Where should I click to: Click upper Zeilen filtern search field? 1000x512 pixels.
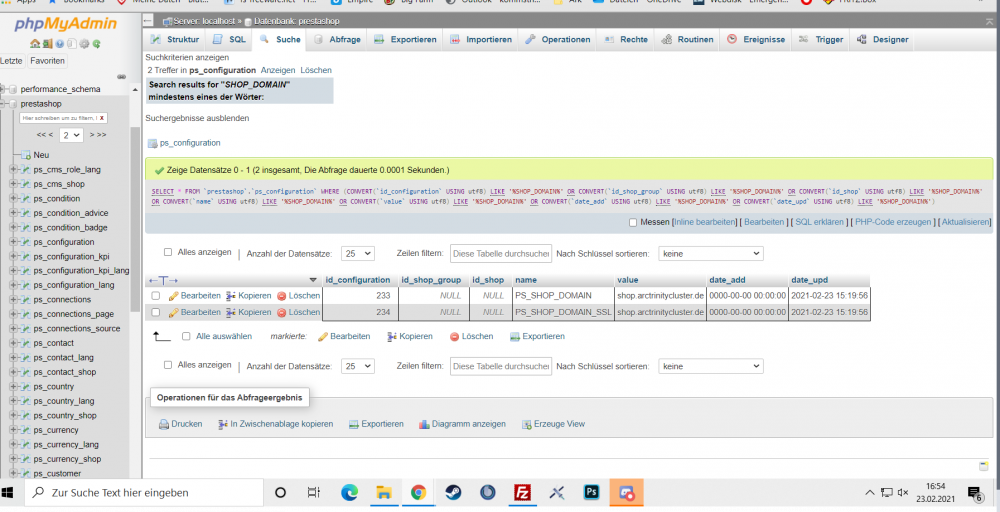click(501, 254)
